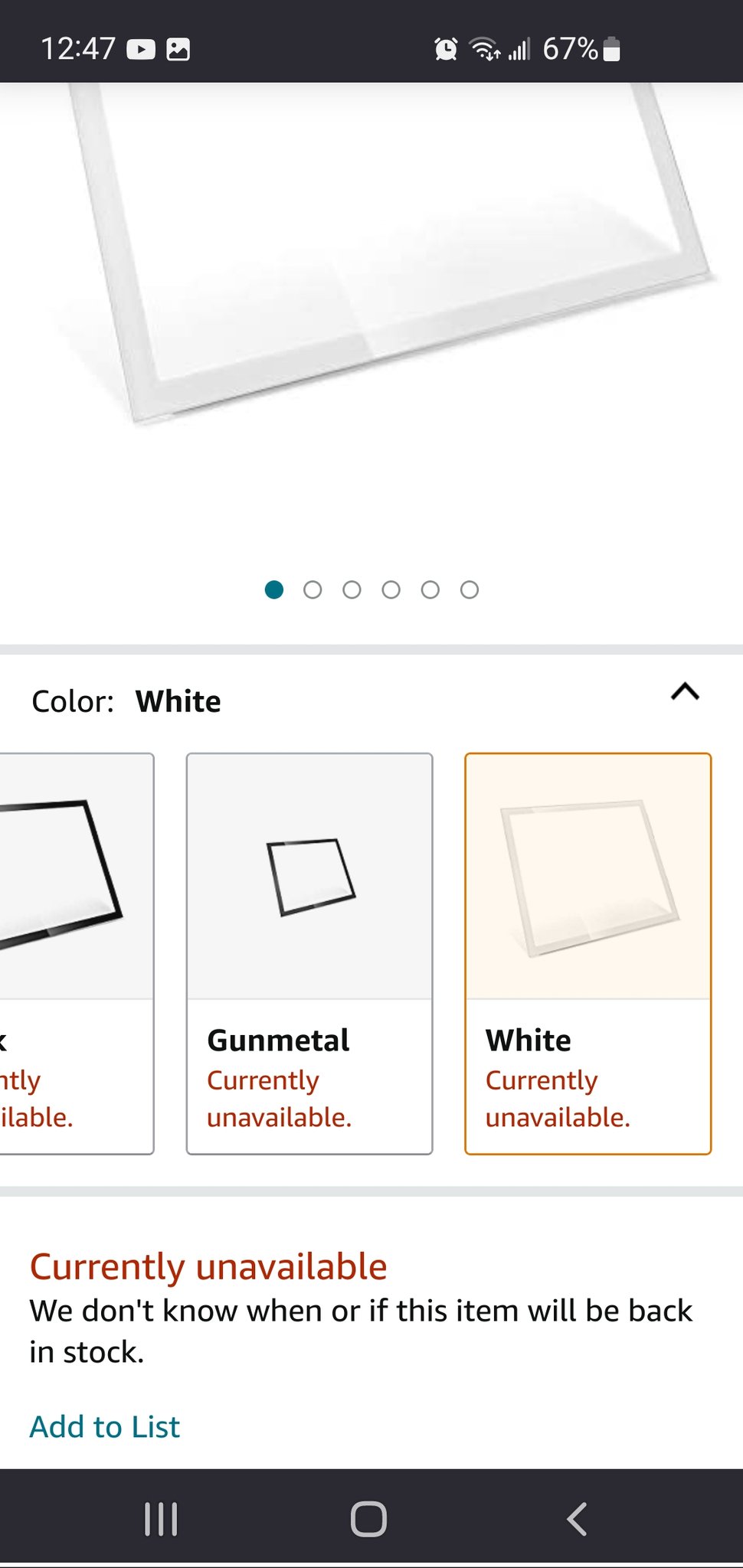Tap the Android back arrow
Screen dimensions: 743x1568
578,1519
